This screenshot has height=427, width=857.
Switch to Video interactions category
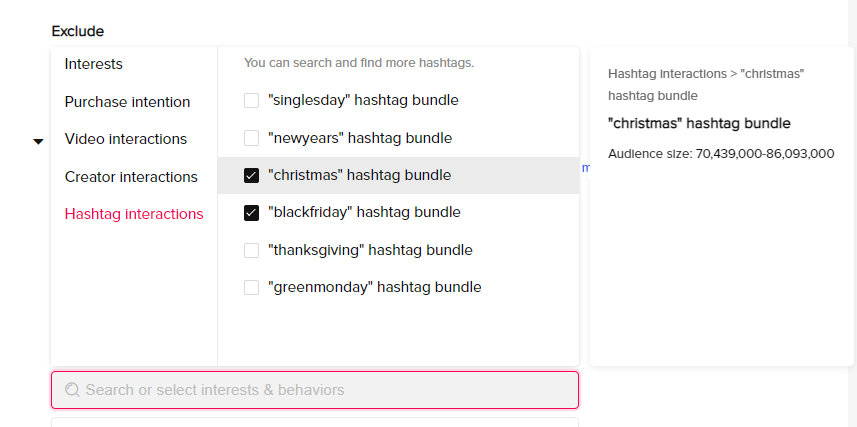pyautogui.click(x=126, y=139)
